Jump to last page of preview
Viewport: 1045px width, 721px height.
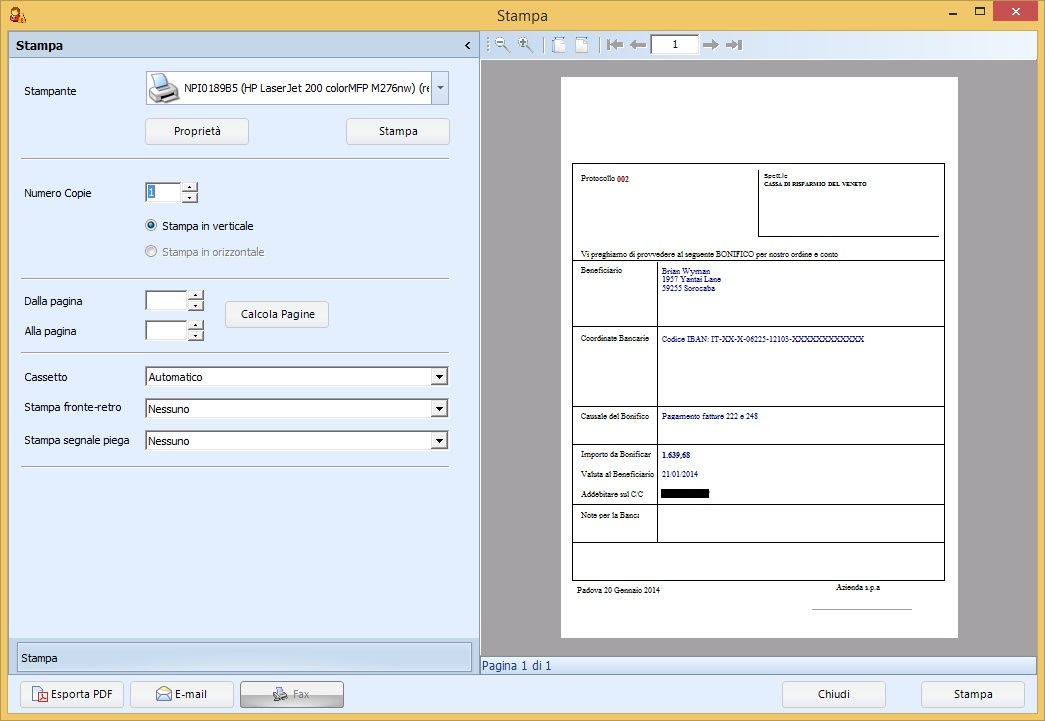734,45
